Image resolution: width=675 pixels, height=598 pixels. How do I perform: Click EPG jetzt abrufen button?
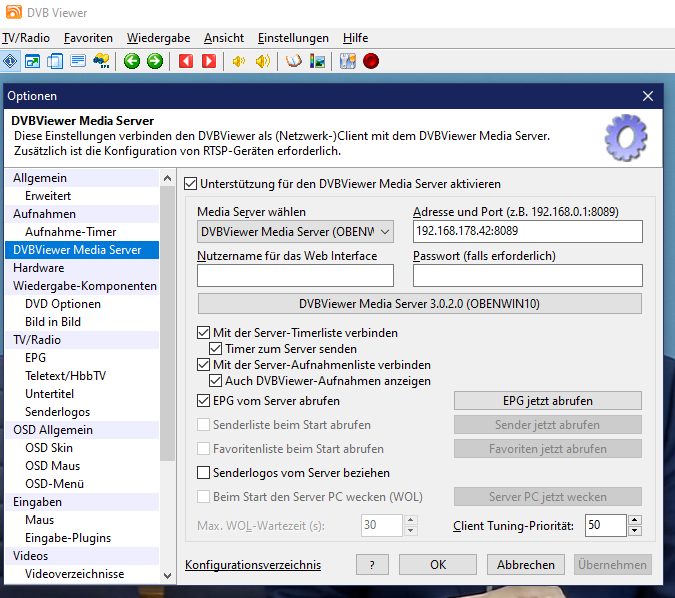(x=548, y=401)
